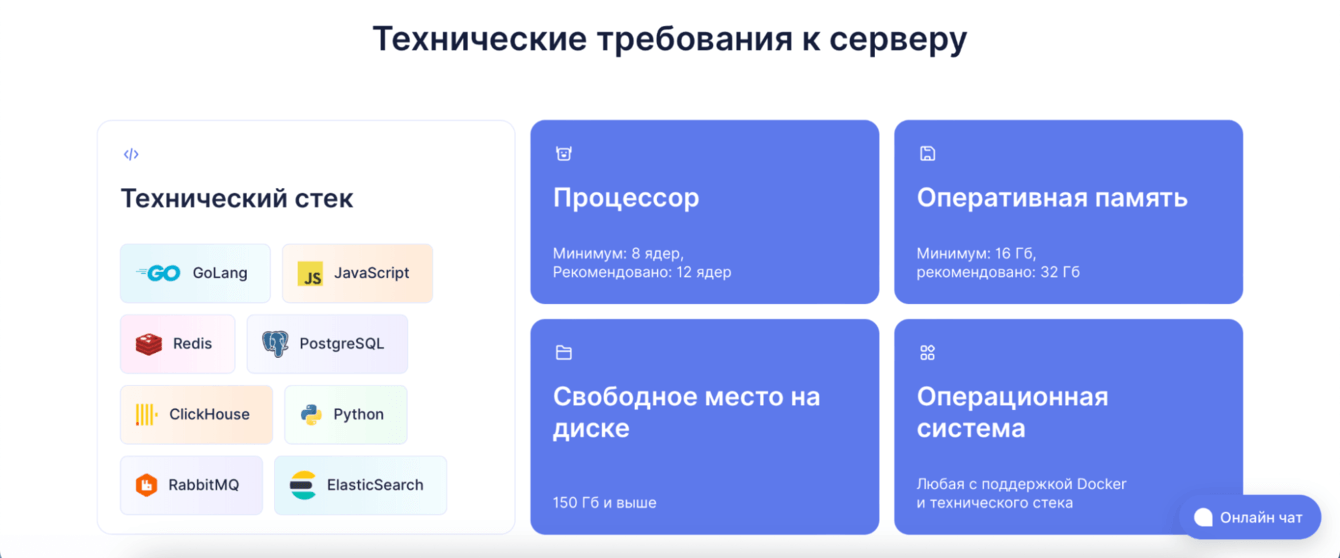The height and width of the screenshot is (558, 1340).
Task: Open the Онлайн чат button
Action: (x=1250, y=517)
